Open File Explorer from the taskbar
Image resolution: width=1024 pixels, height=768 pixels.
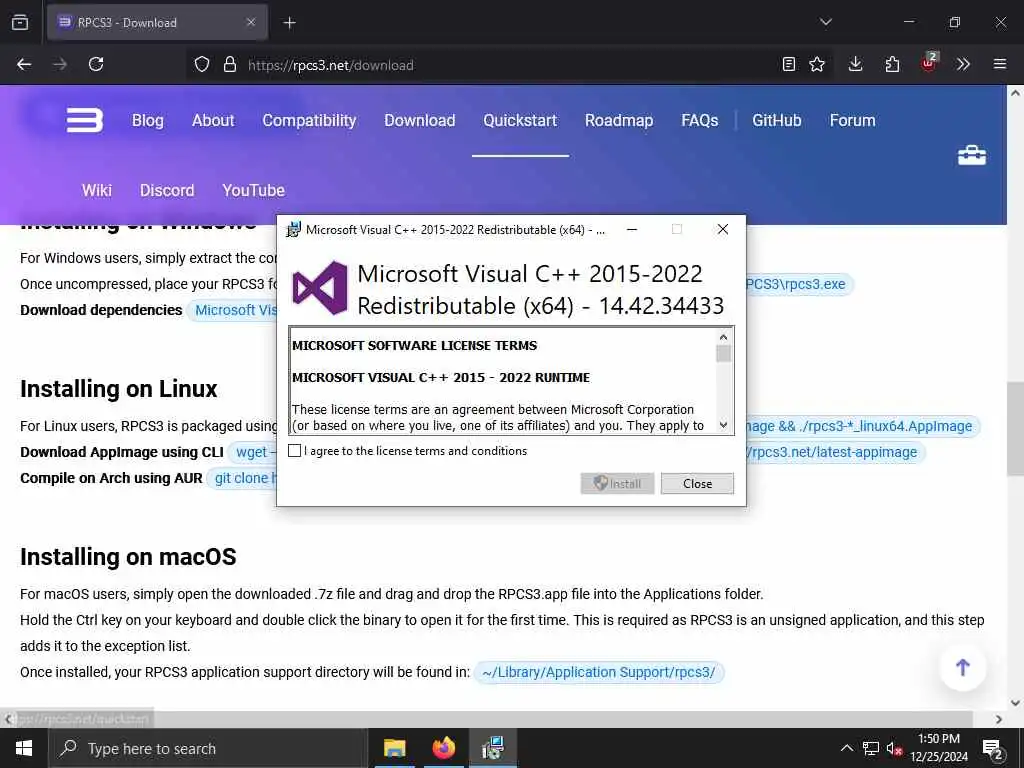(x=394, y=748)
